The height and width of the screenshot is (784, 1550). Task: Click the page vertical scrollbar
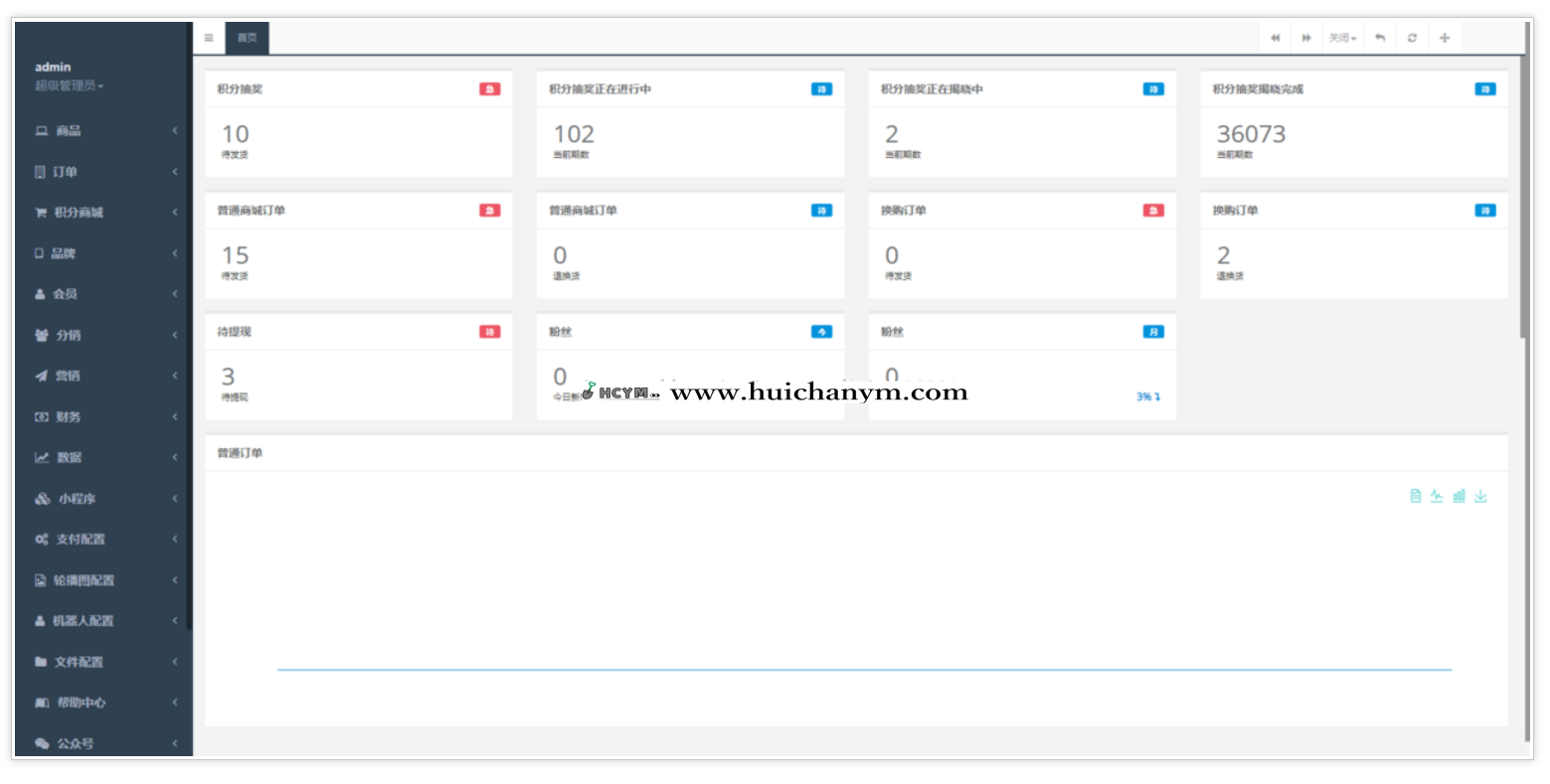click(1526, 199)
